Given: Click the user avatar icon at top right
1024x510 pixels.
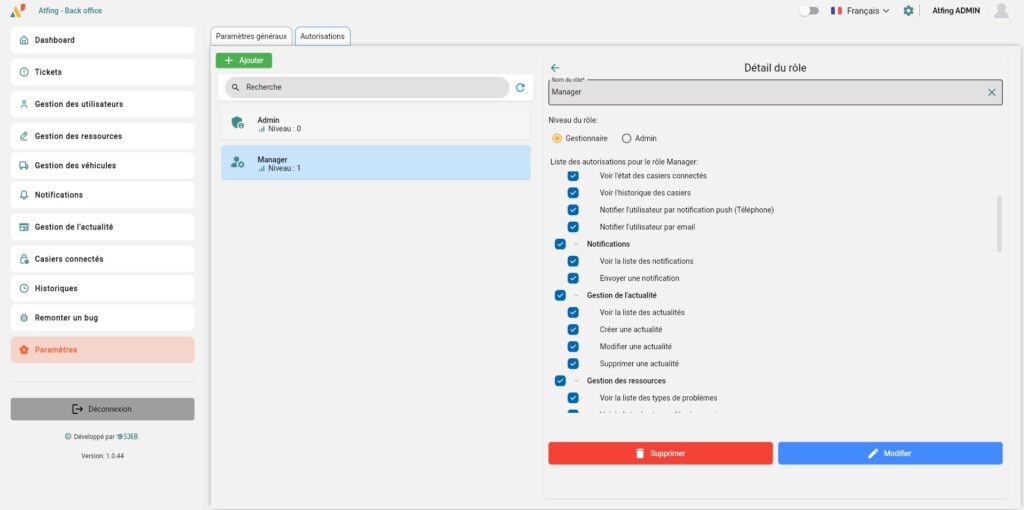Looking at the screenshot, I should [x=1000, y=11].
